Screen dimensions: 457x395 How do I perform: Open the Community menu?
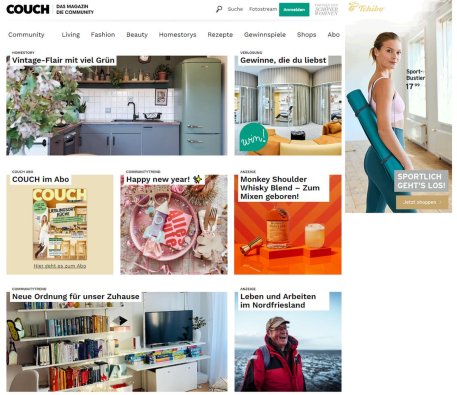[x=26, y=35]
